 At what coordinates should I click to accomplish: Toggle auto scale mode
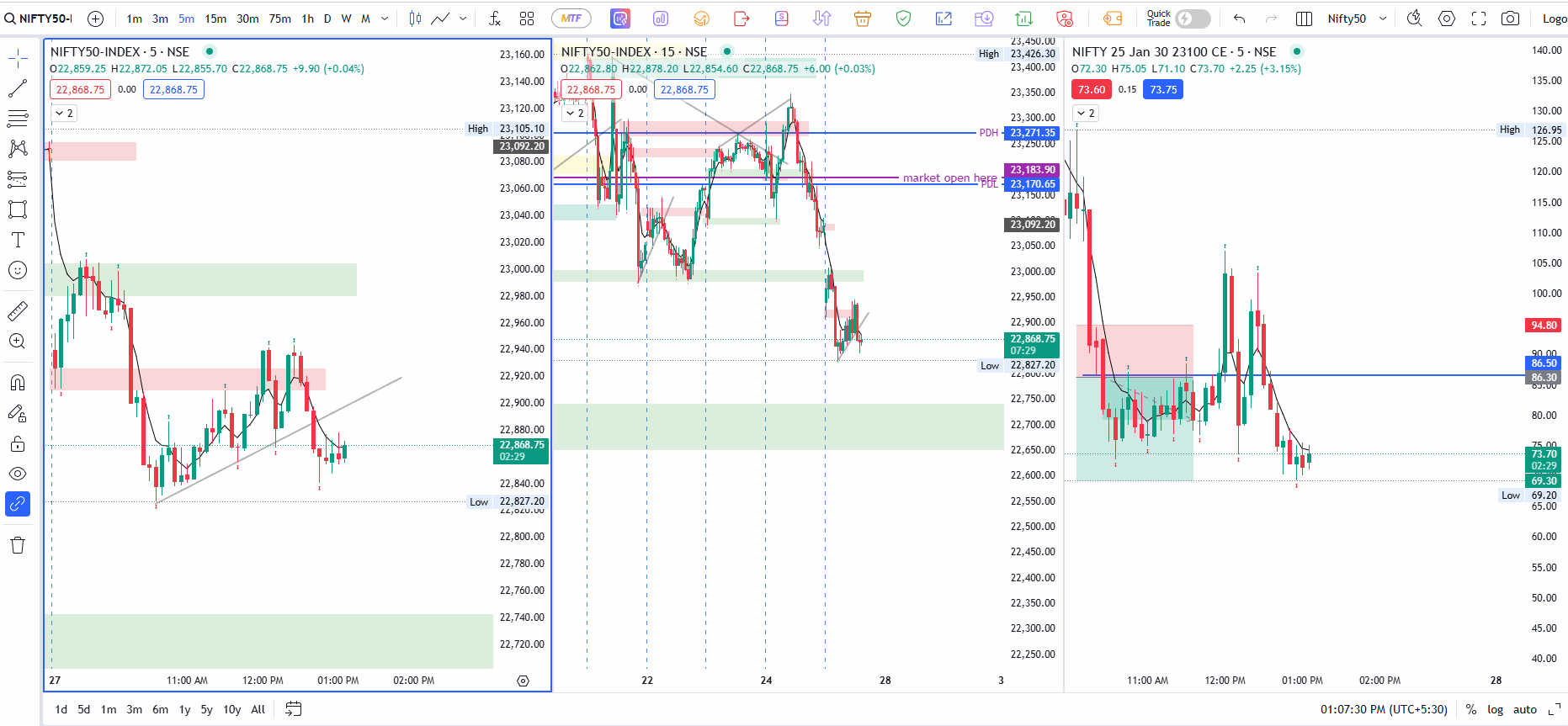click(x=1525, y=709)
